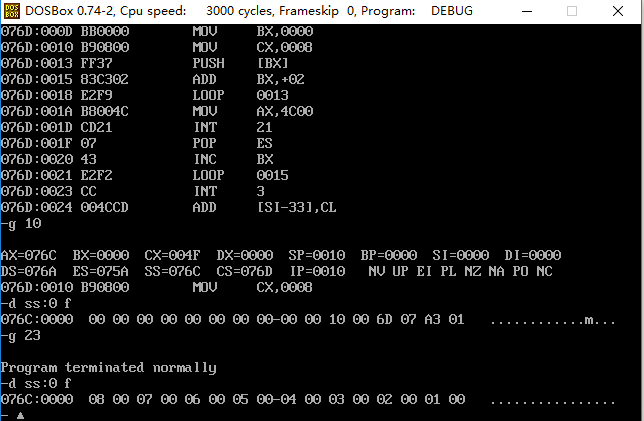
Task: Click the DX=0000 register value
Action: click(245, 255)
